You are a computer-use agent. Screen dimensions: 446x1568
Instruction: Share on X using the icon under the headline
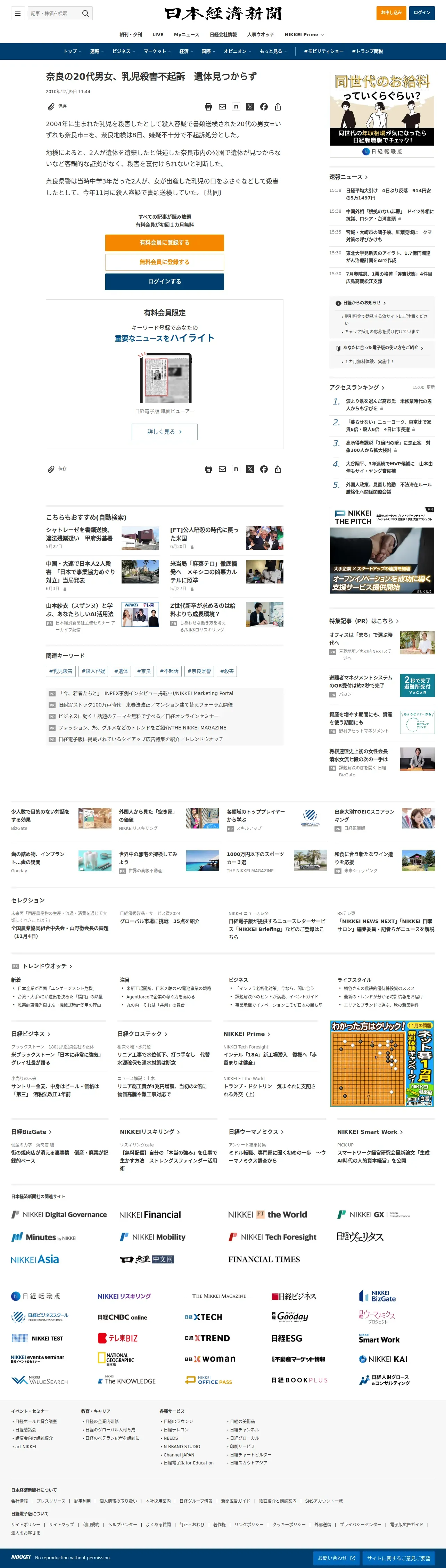point(250,107)
